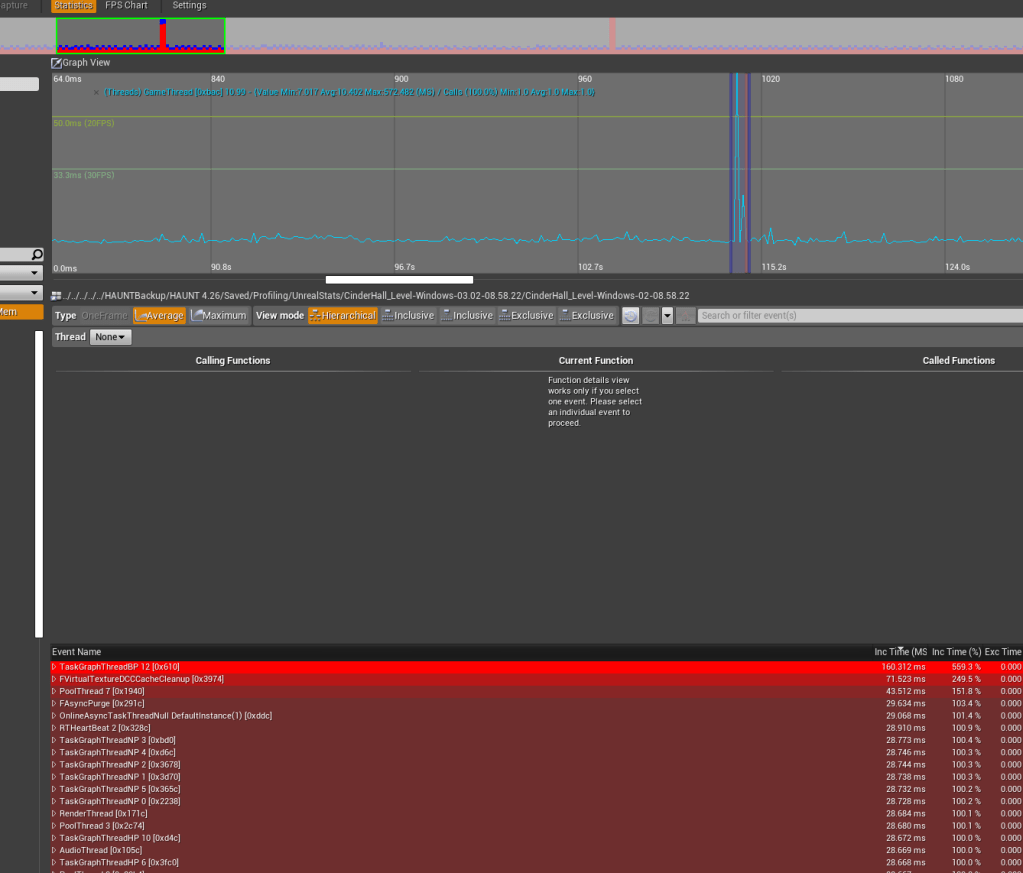Click the history back icon beside the filter box
1023x873 pixels.
(x=630, y=316)
